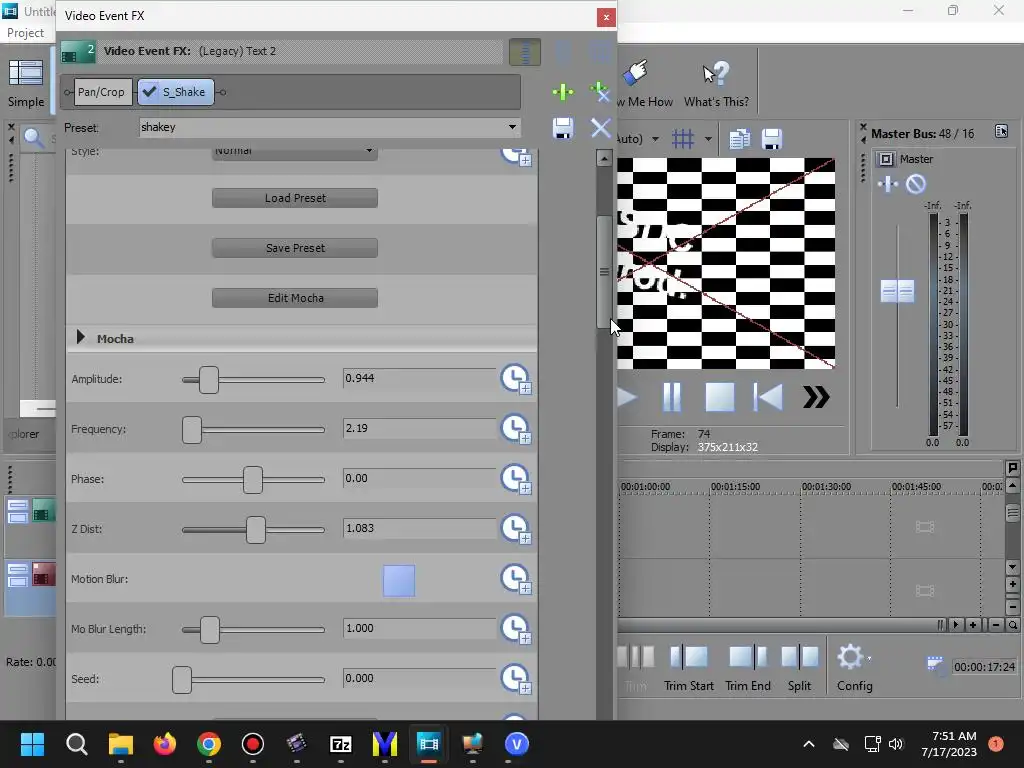
Task: Click the Z Dist slider handle
Action: (x=256, y=530)
